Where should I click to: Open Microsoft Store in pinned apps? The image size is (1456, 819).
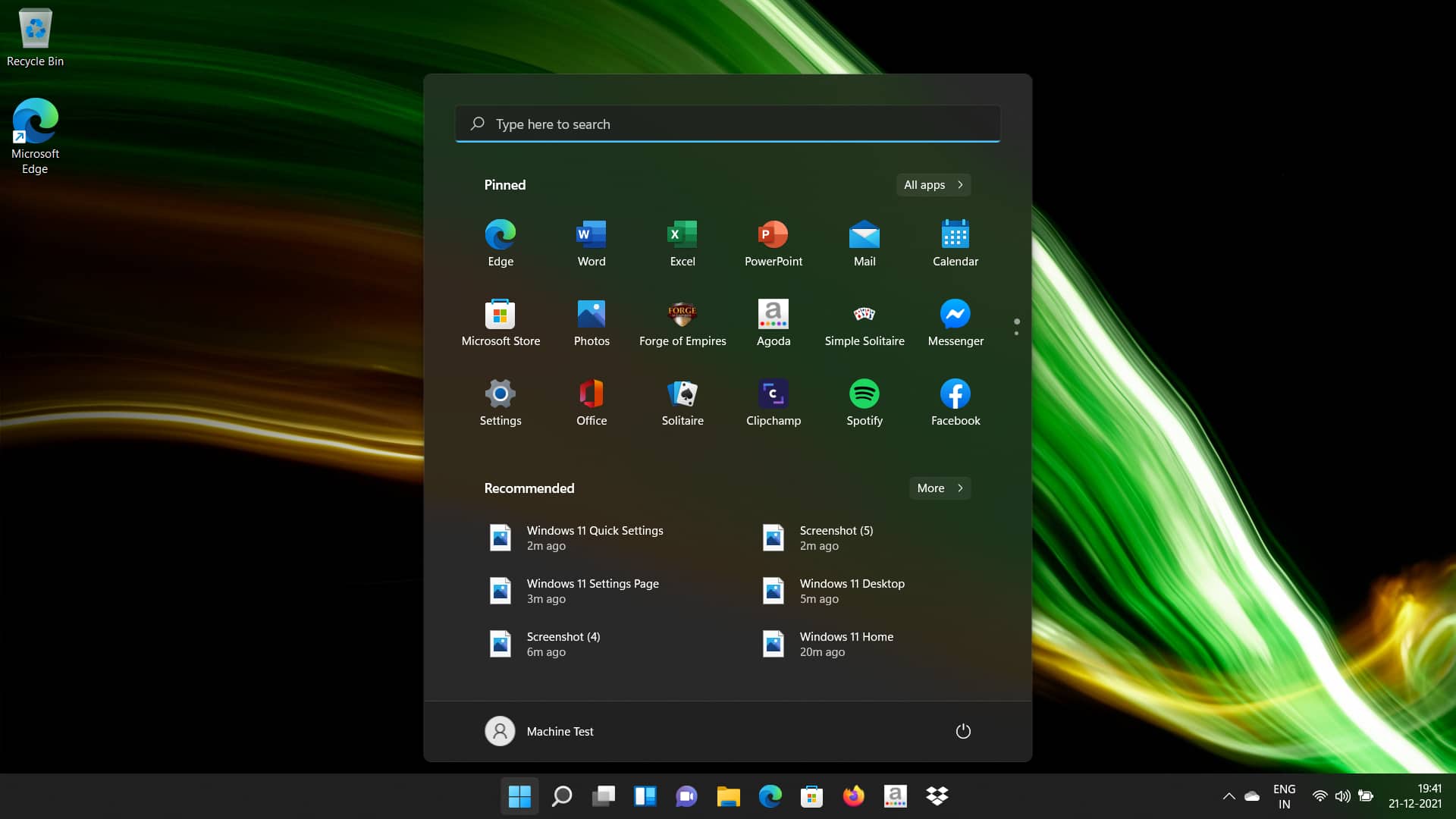point(500,323)
